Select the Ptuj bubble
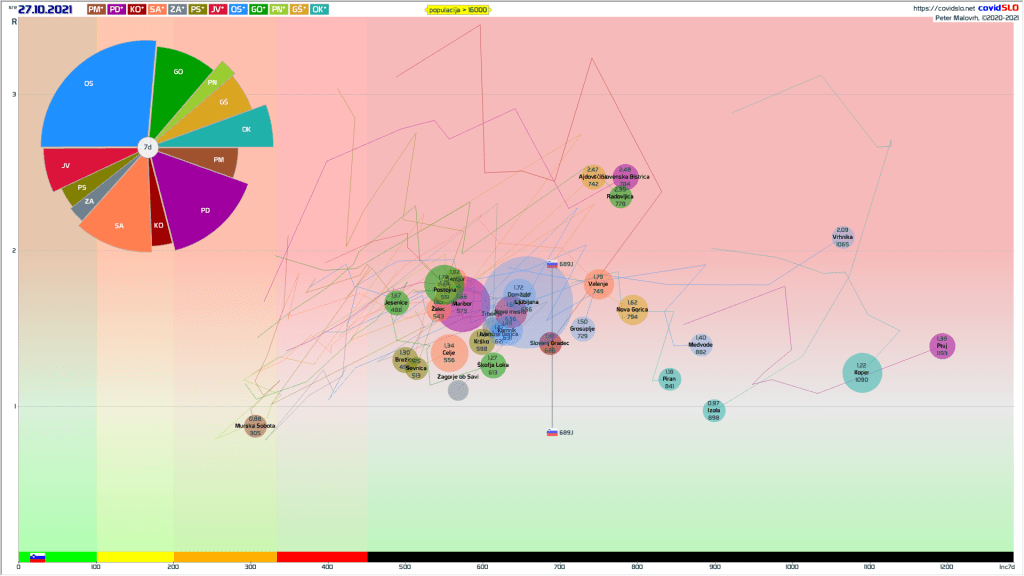The image size is (1024, 576). pyautogui.click(x=942, y=346)
